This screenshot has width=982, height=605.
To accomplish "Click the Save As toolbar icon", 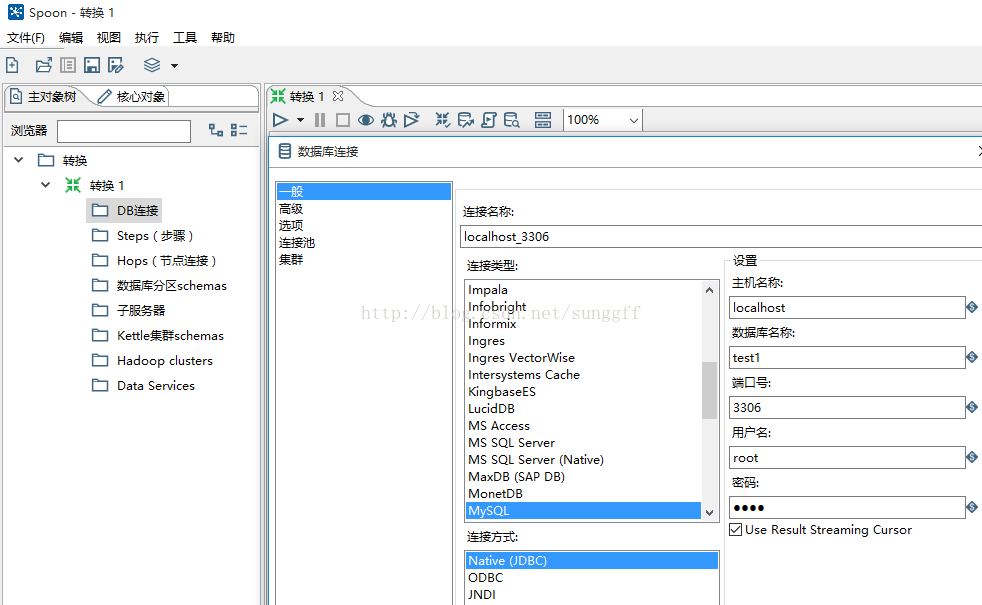I will click(x=116, y=65).
